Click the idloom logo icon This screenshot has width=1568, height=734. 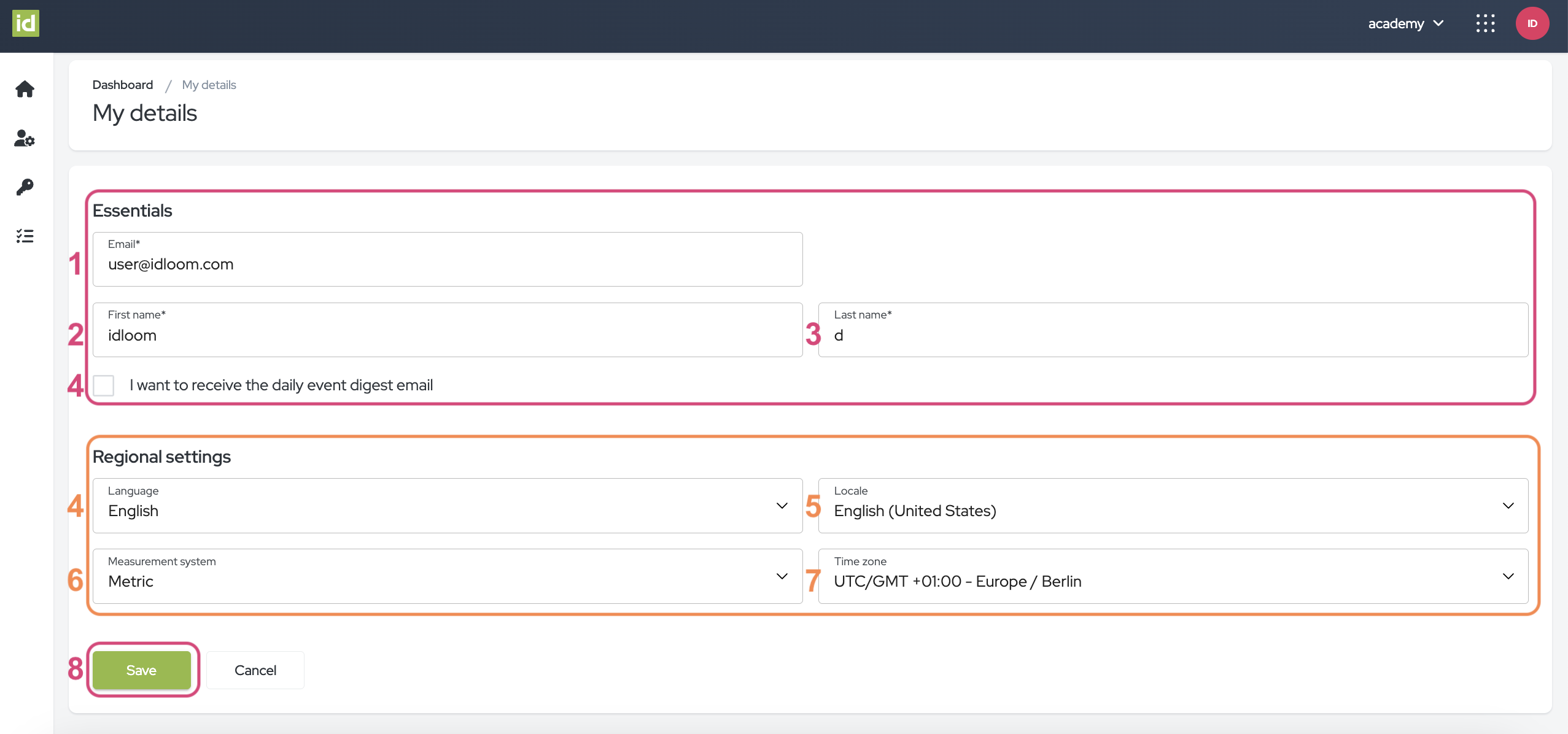point(25,23)
